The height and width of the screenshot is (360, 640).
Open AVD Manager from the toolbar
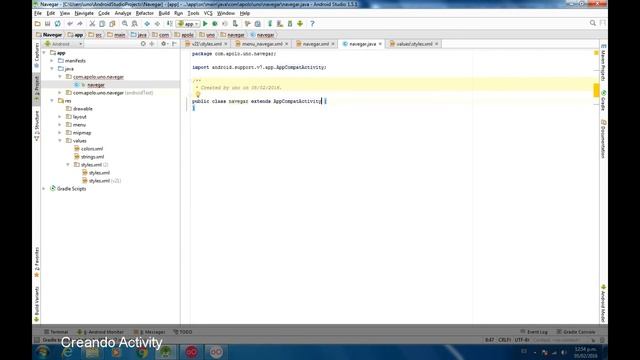point(280,24)
